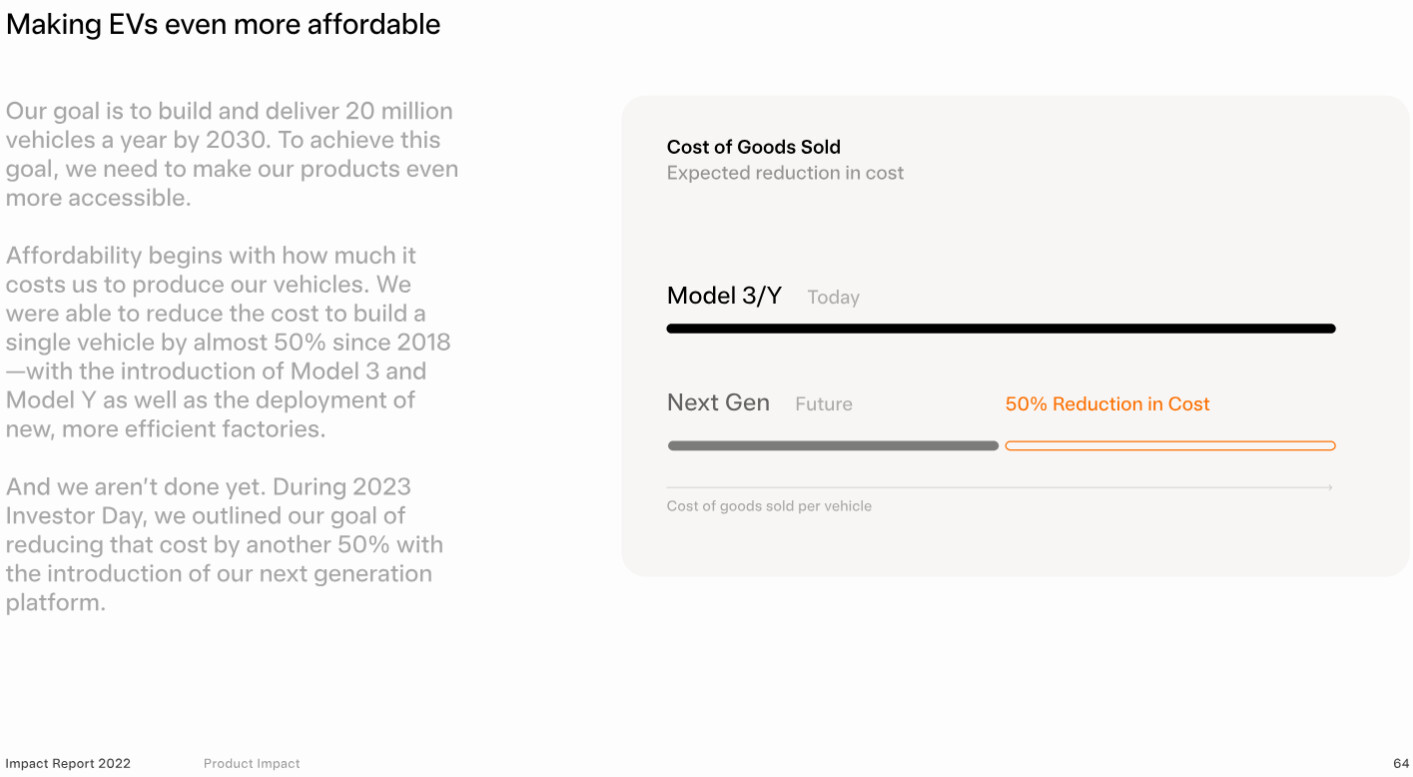Click the orange outlined reduction bar
The width and height of the screenshot is (1413, 777).
coord(1170,446)
